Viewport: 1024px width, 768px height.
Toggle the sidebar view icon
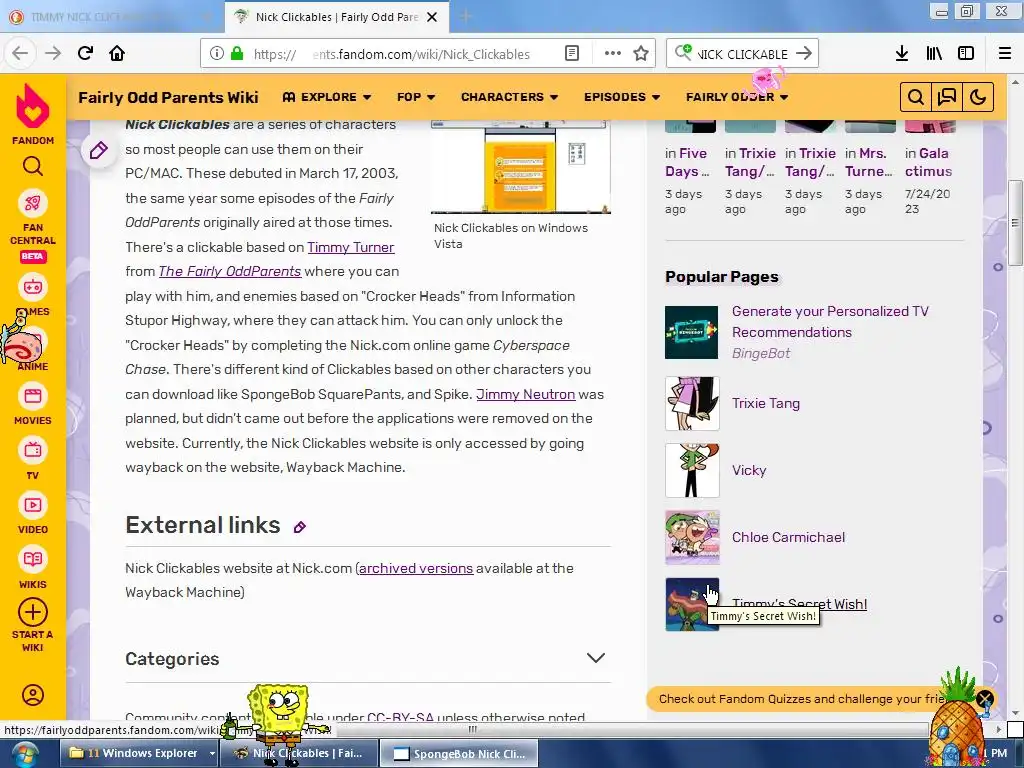[966, 54]
